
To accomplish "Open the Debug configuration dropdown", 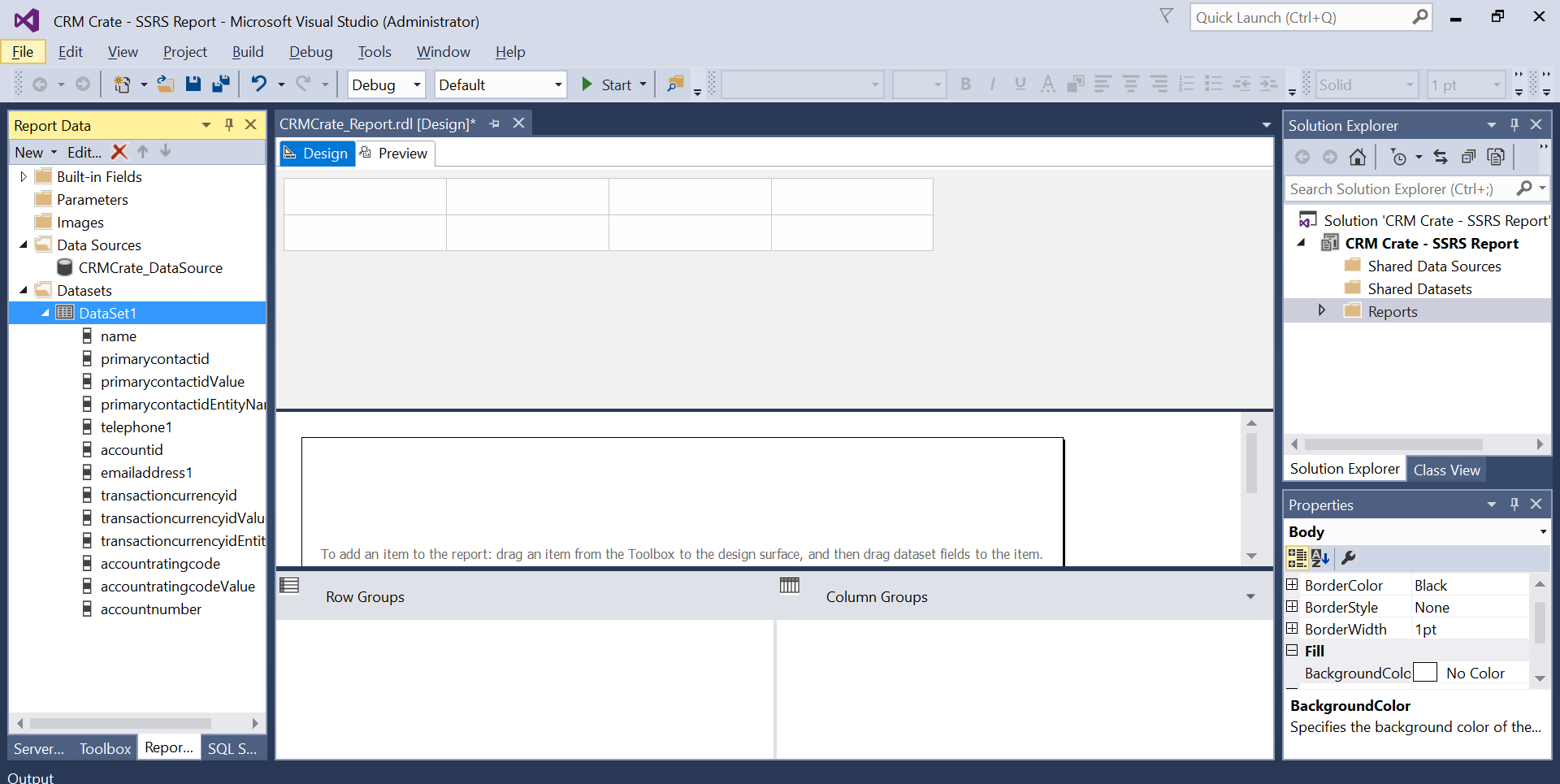I will coord(385,84).
